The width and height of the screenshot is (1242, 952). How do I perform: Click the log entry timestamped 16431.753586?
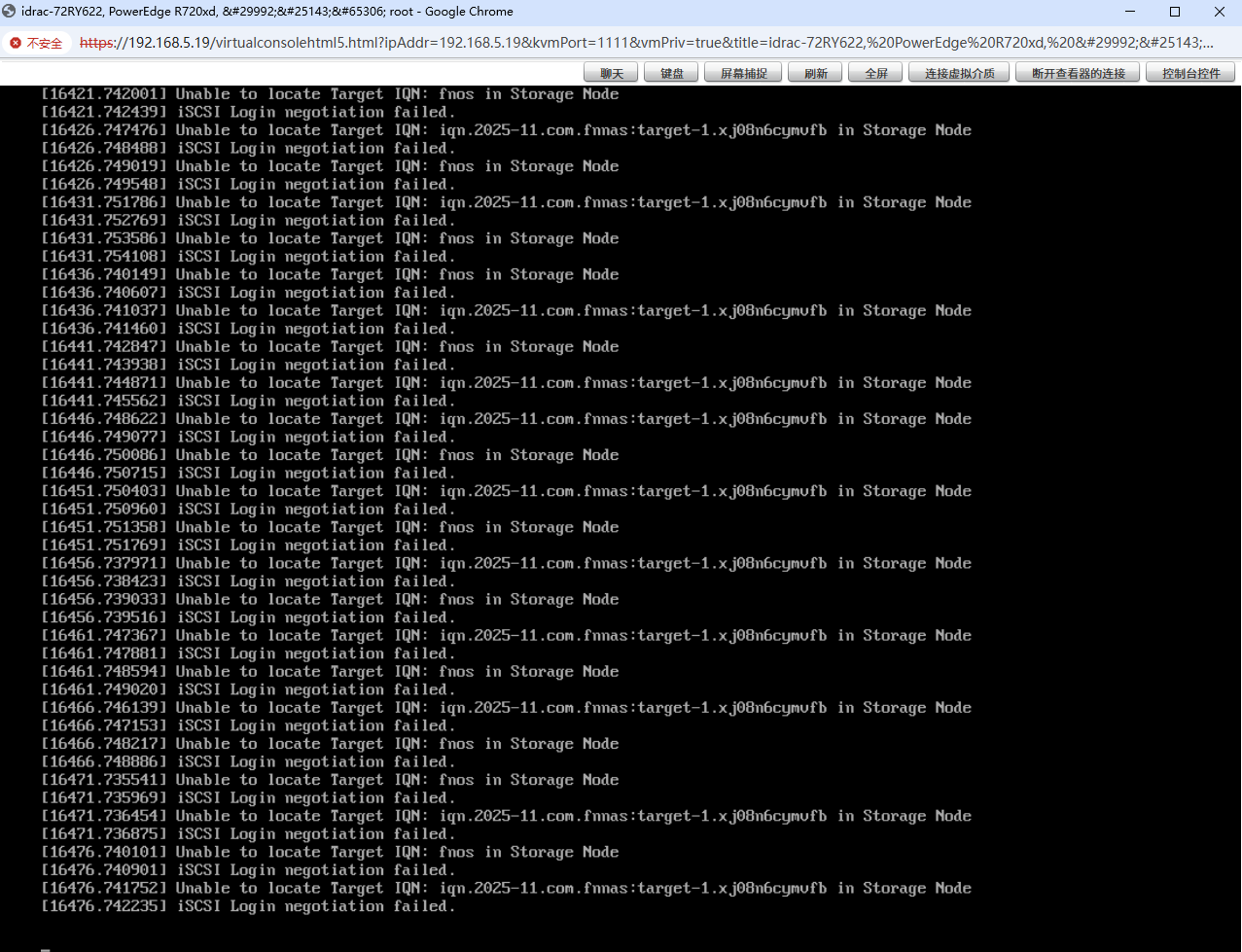coord(331,238)
